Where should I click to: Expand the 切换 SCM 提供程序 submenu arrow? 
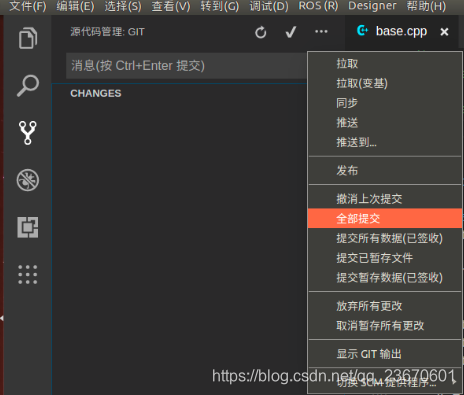[454, 382]
